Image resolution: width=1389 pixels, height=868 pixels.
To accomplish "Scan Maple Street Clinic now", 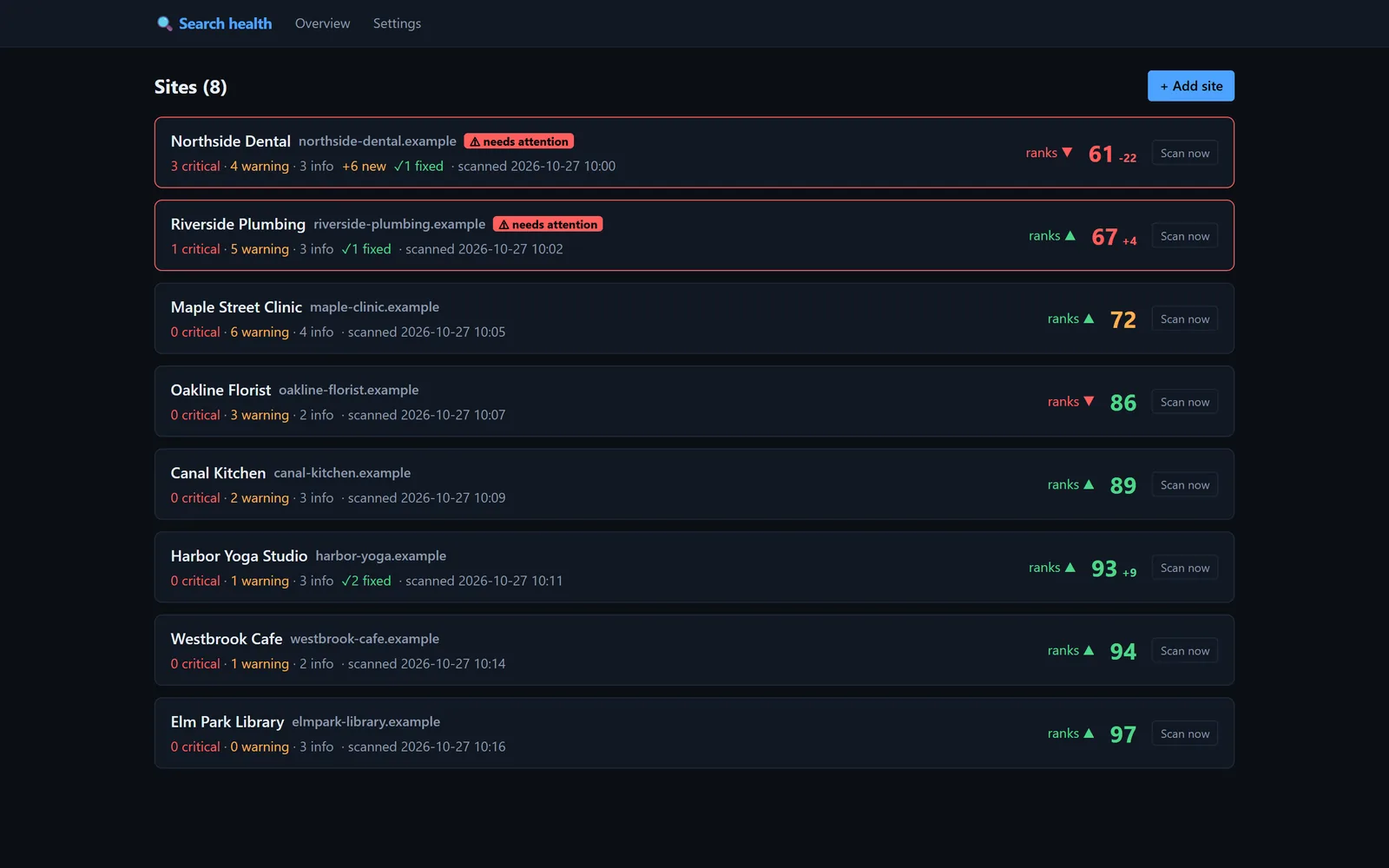I will click(x=1185, y=319).
